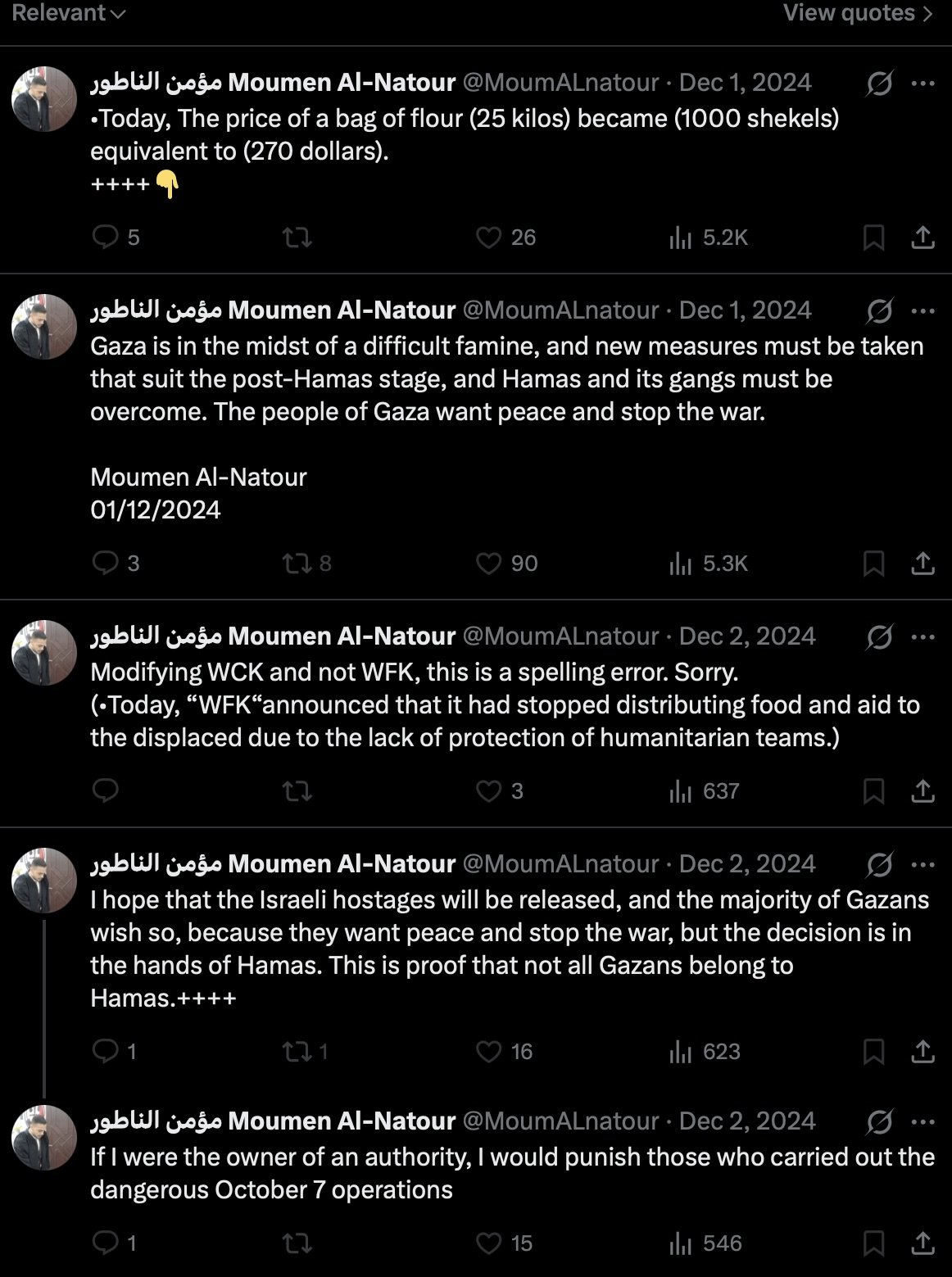Repost the Gaza famine tweet with 8 reposts

pos(306,564)
